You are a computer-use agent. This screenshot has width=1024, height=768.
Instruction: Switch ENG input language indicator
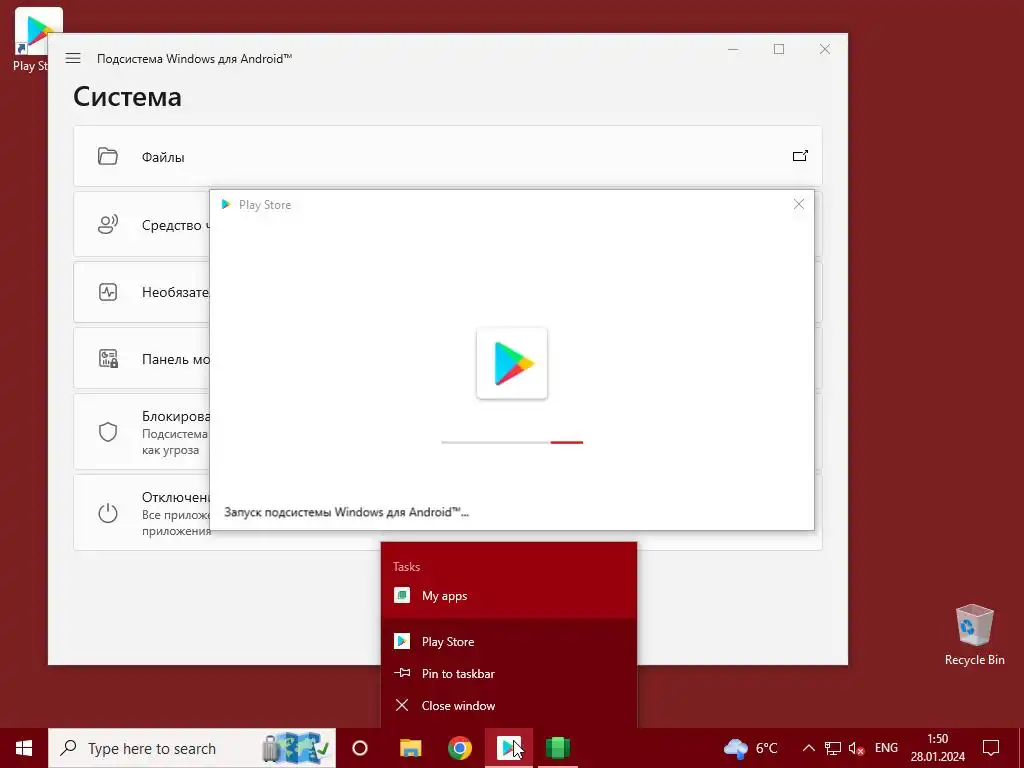(x=886, y=748)
